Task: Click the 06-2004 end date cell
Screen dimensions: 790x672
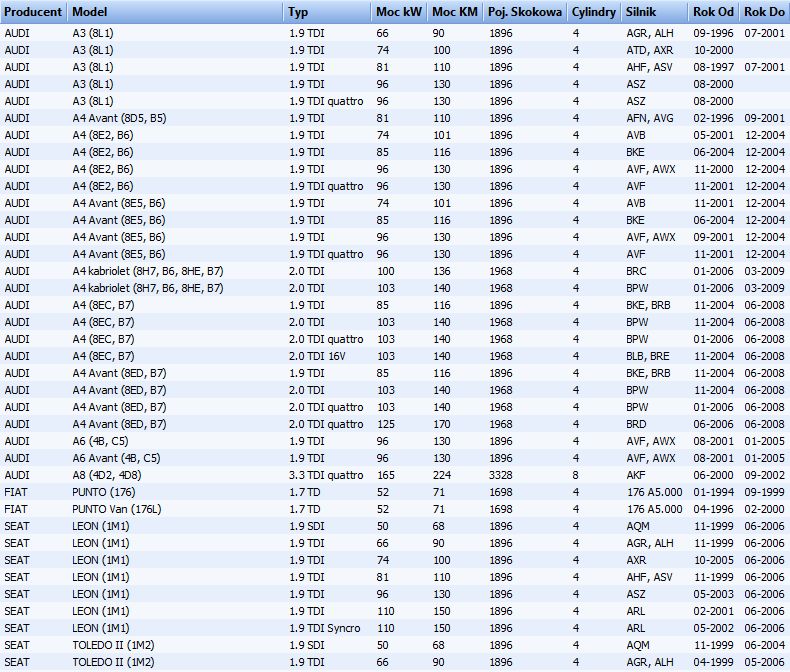Action: click(x=765, y=645)
